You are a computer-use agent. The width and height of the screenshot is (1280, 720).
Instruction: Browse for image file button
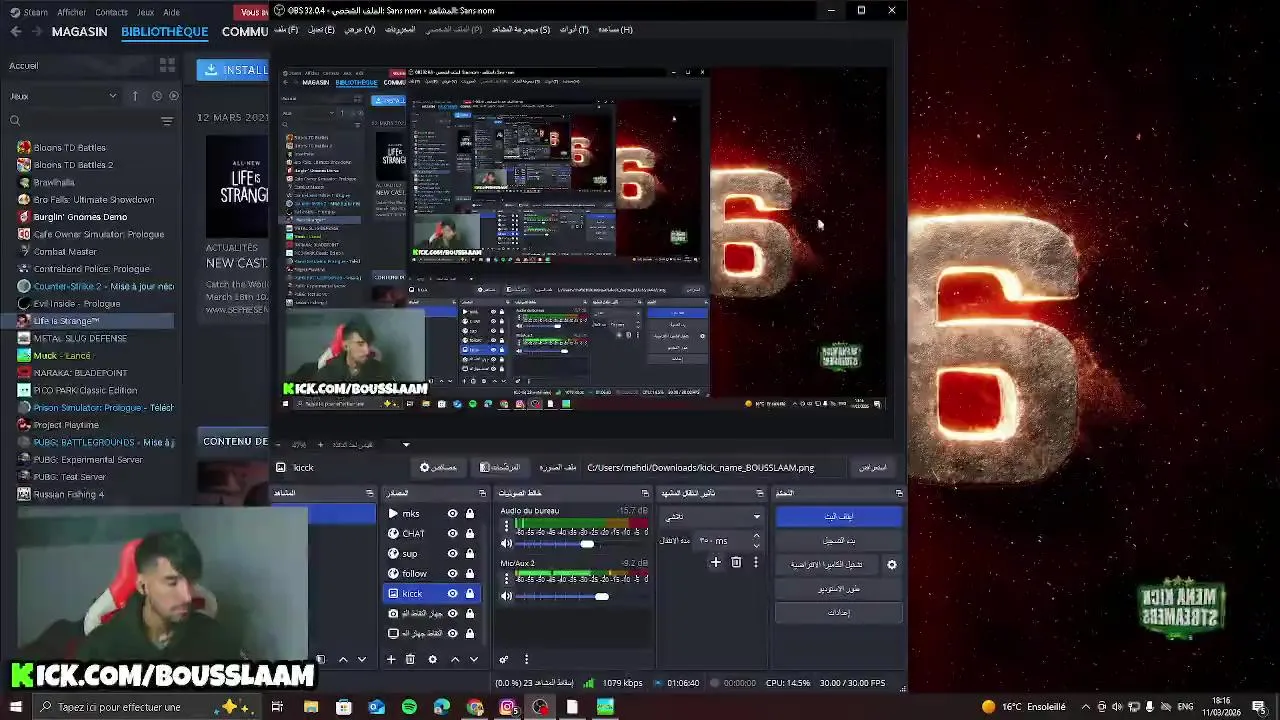872,467
